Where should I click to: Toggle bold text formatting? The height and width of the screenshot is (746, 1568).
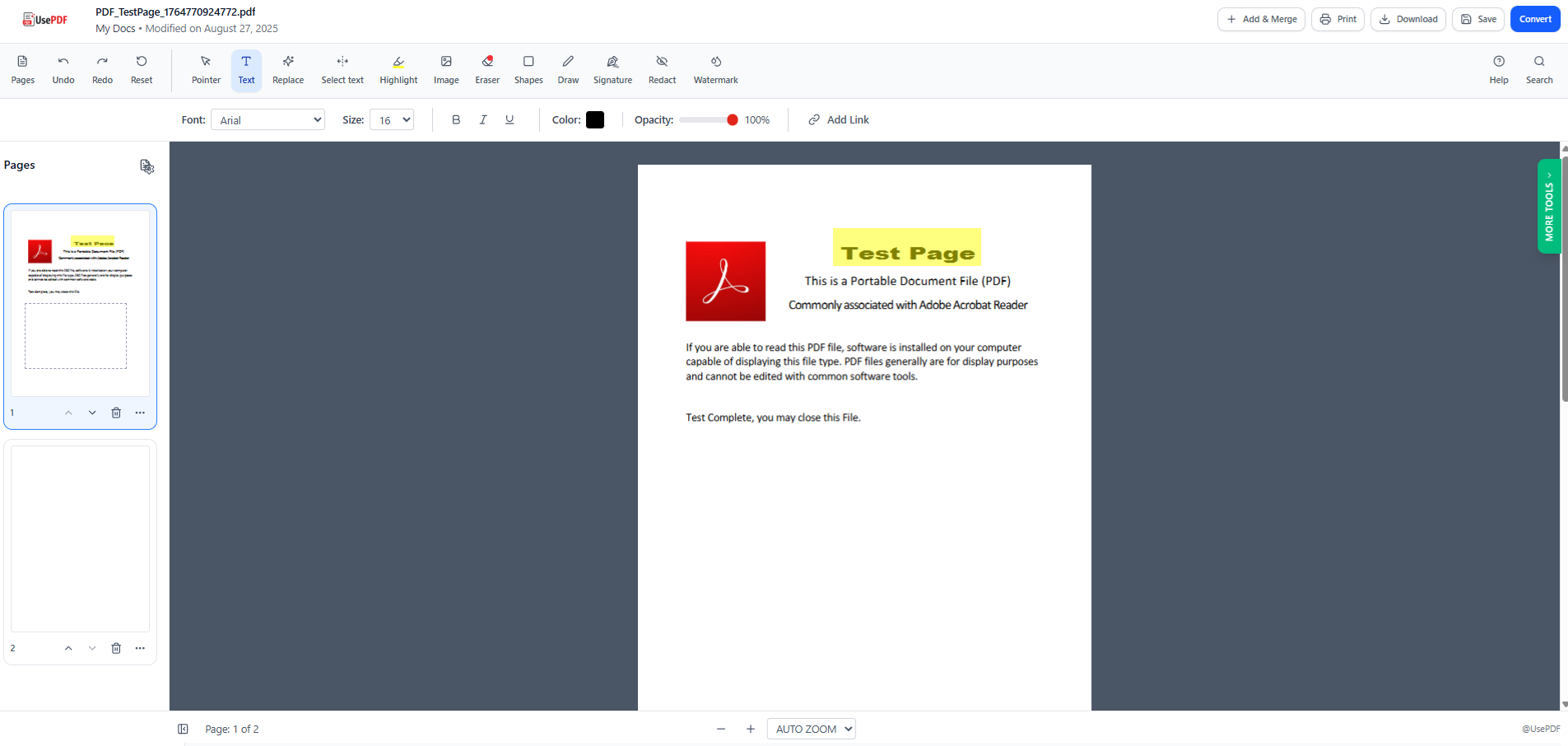point(454,119)
